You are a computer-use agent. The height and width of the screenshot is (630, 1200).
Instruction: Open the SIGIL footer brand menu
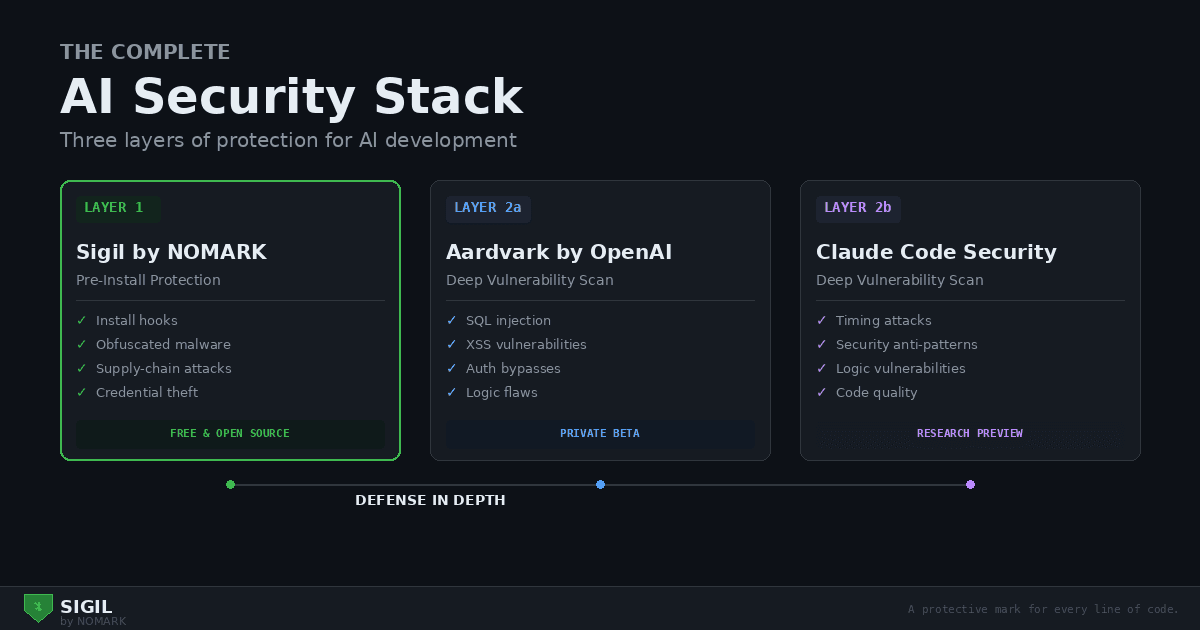[x=87, y=607]
